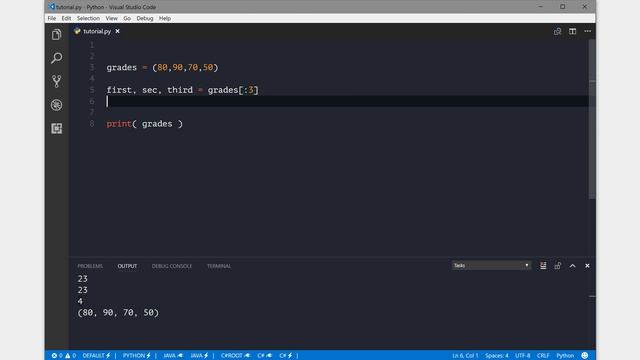Clear the output panel with clear icon
Viewport: 640px width, 360px height.
pyautogui.click(x=543, y=266)
